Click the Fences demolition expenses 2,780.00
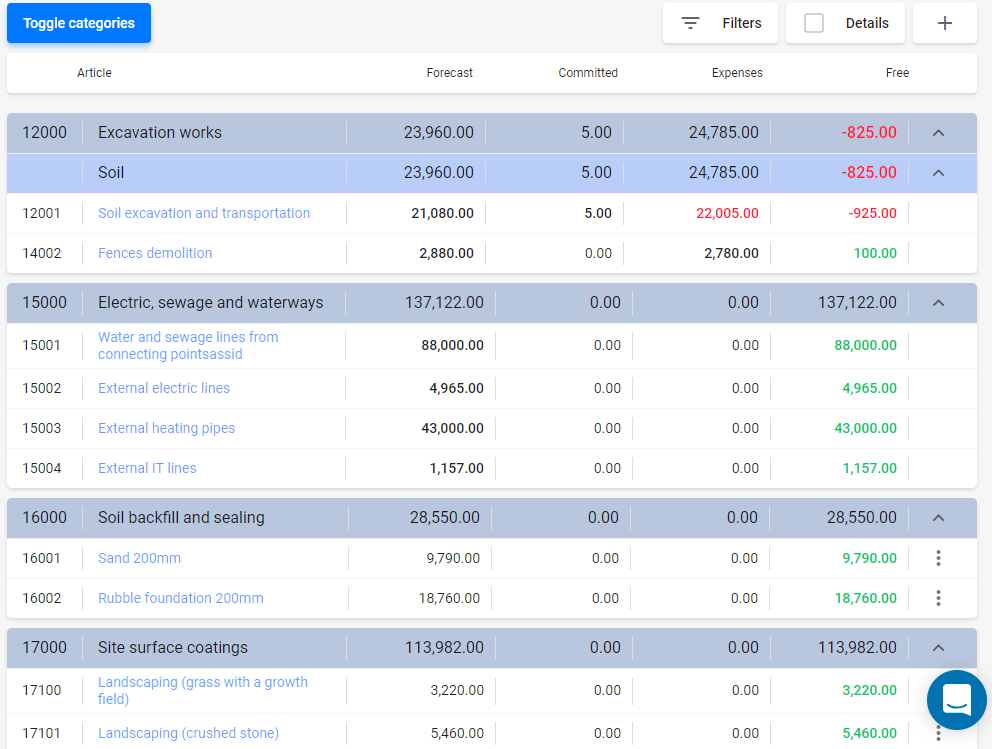The height and width of the screenshot is (749, 992). [x=731, y=253]
